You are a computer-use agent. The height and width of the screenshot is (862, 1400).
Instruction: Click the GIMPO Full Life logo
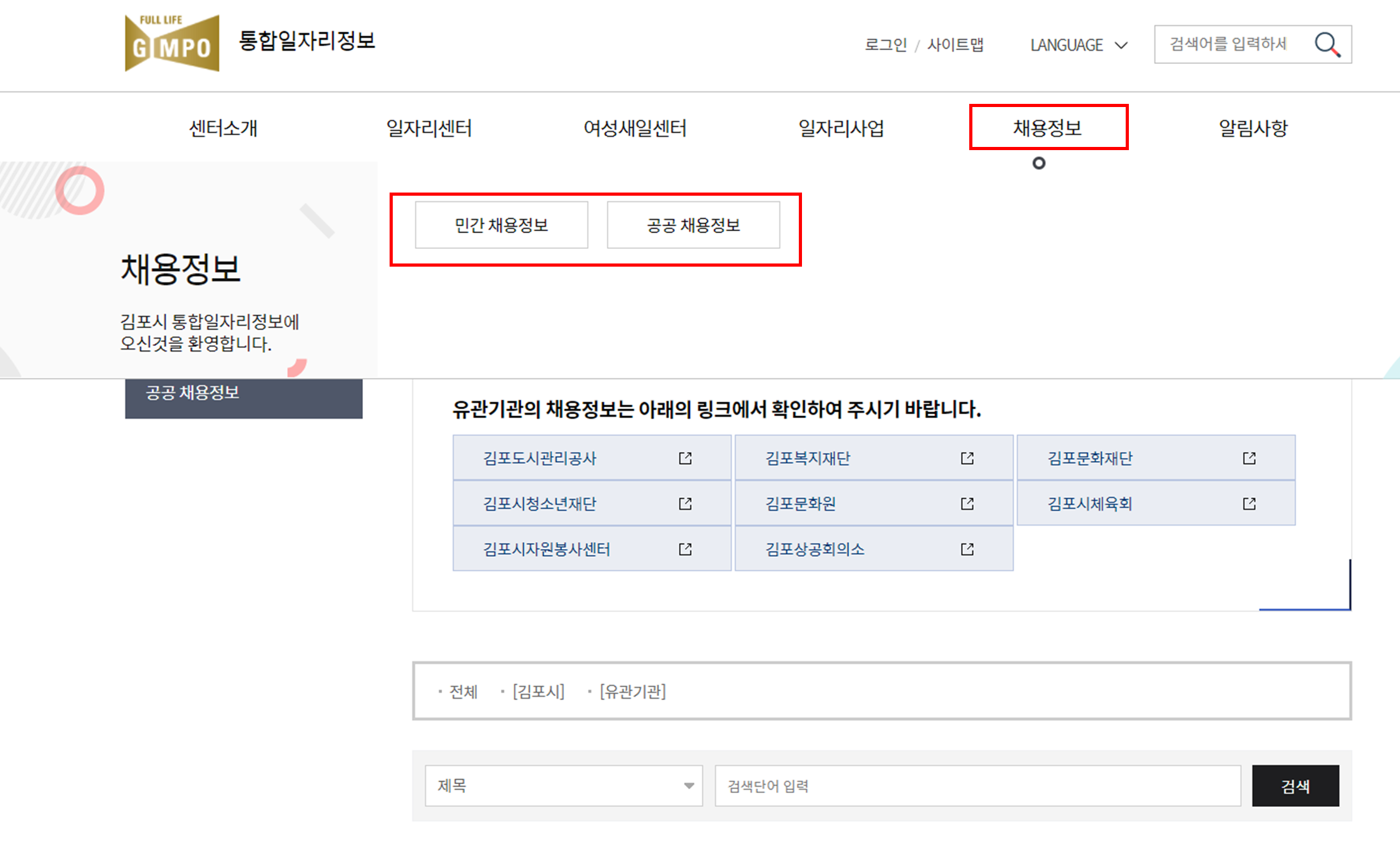[172, 43]
